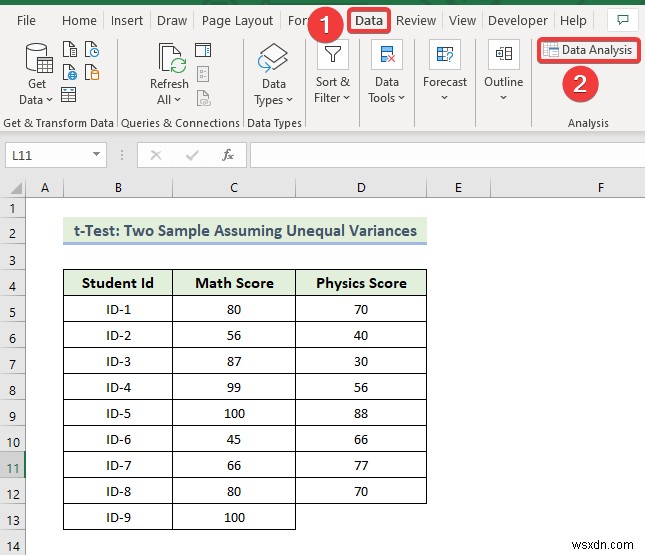This screenshot has width=645, height=555.
Task: Open the File tab
Action: point(26,20)
